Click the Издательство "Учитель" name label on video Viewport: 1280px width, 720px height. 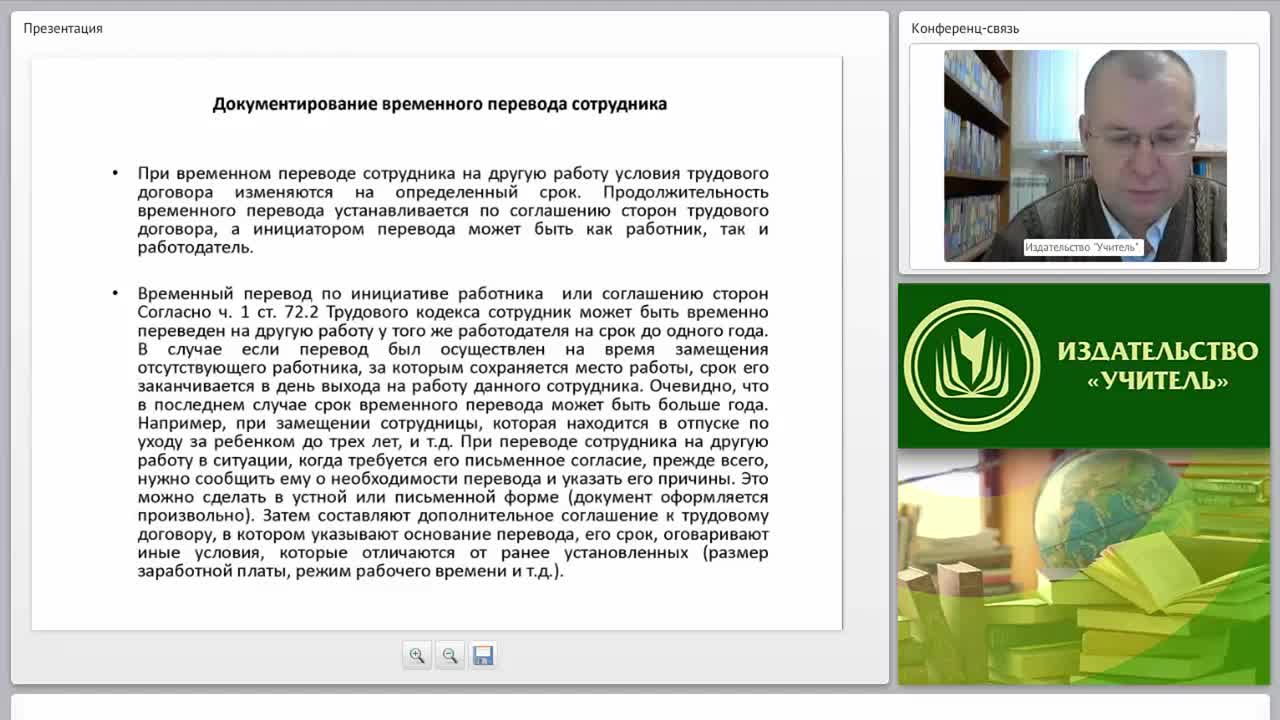(x=1082, y=247)
